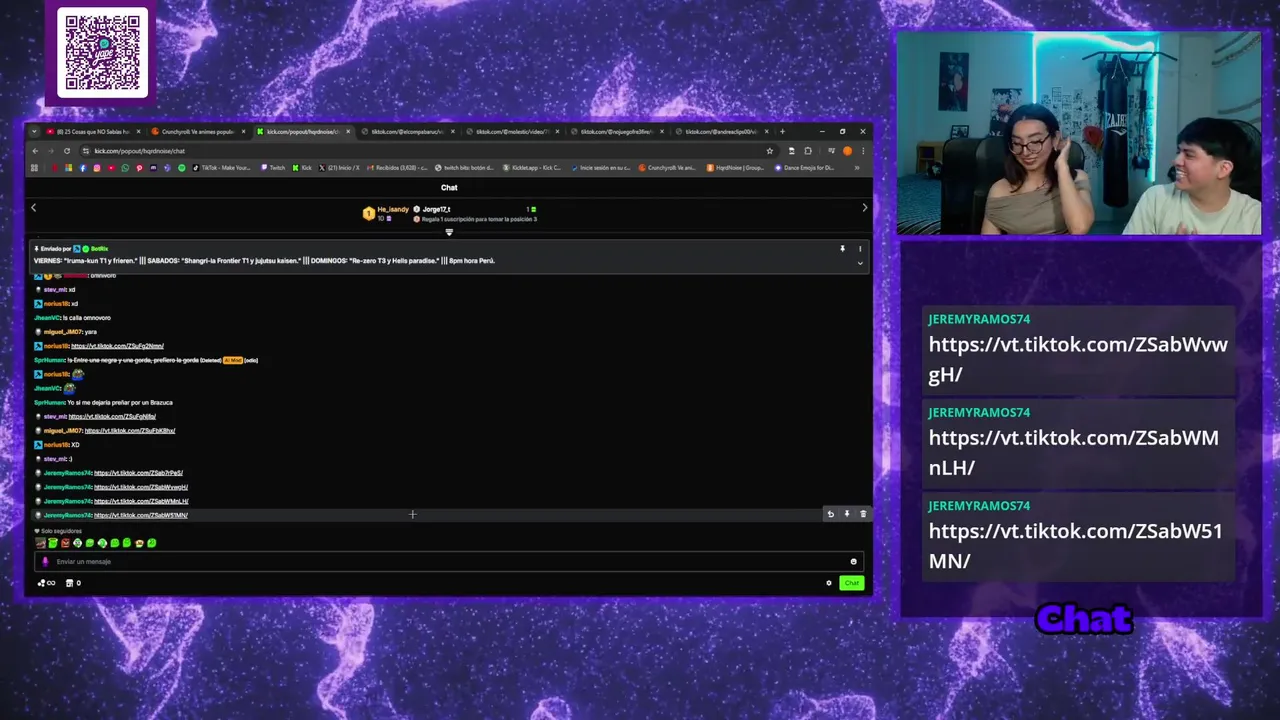Click the green Chat send button
The image size is (1280, 720).
click(851, 583)
